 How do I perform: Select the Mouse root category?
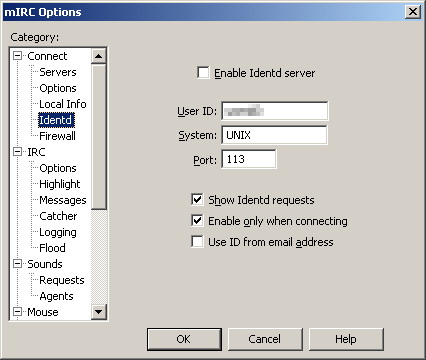point(43,312)
